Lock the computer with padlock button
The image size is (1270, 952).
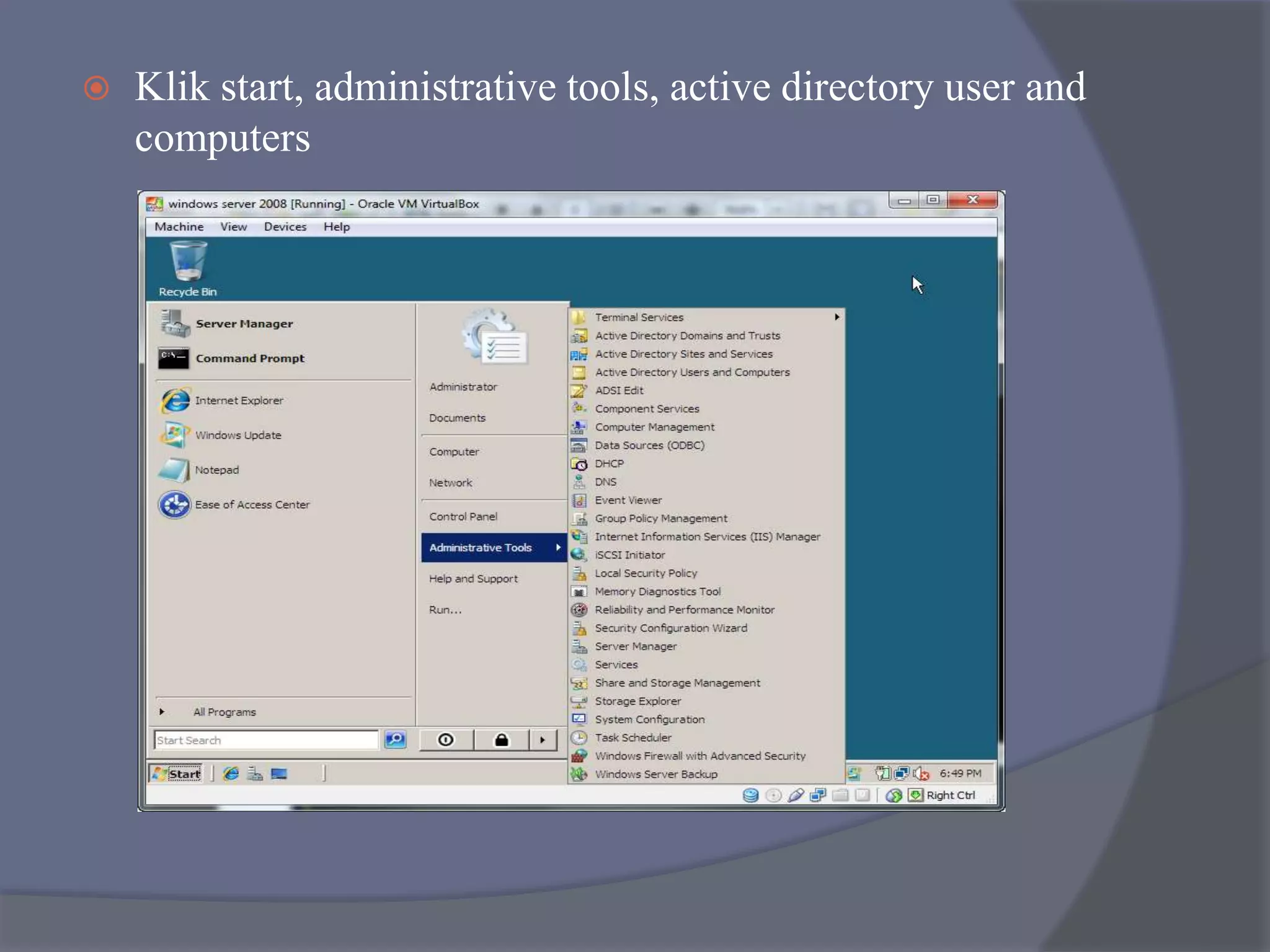click(501, 739)
